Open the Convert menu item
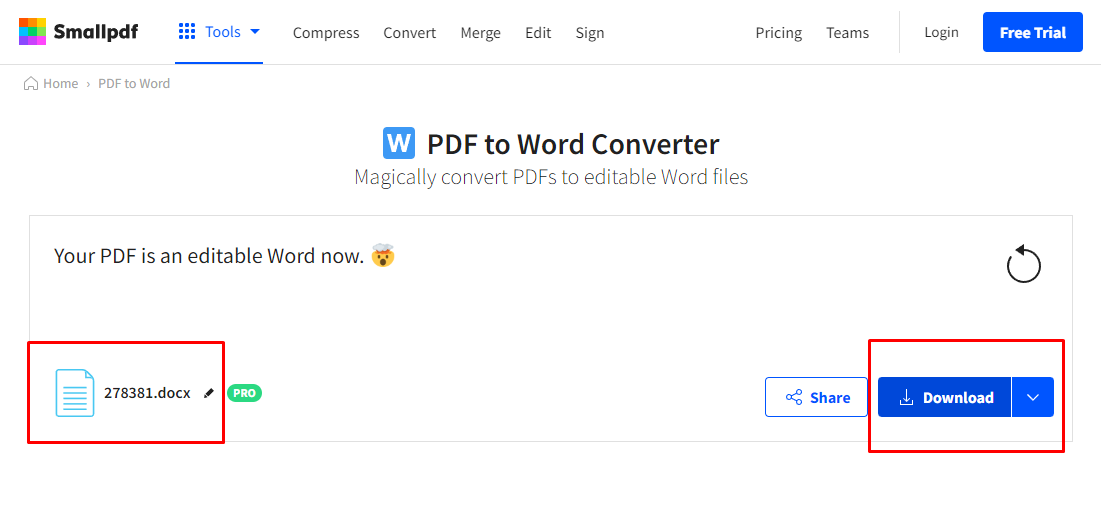1101x523 pixels. pyautogui.click(x=409, y=32)
